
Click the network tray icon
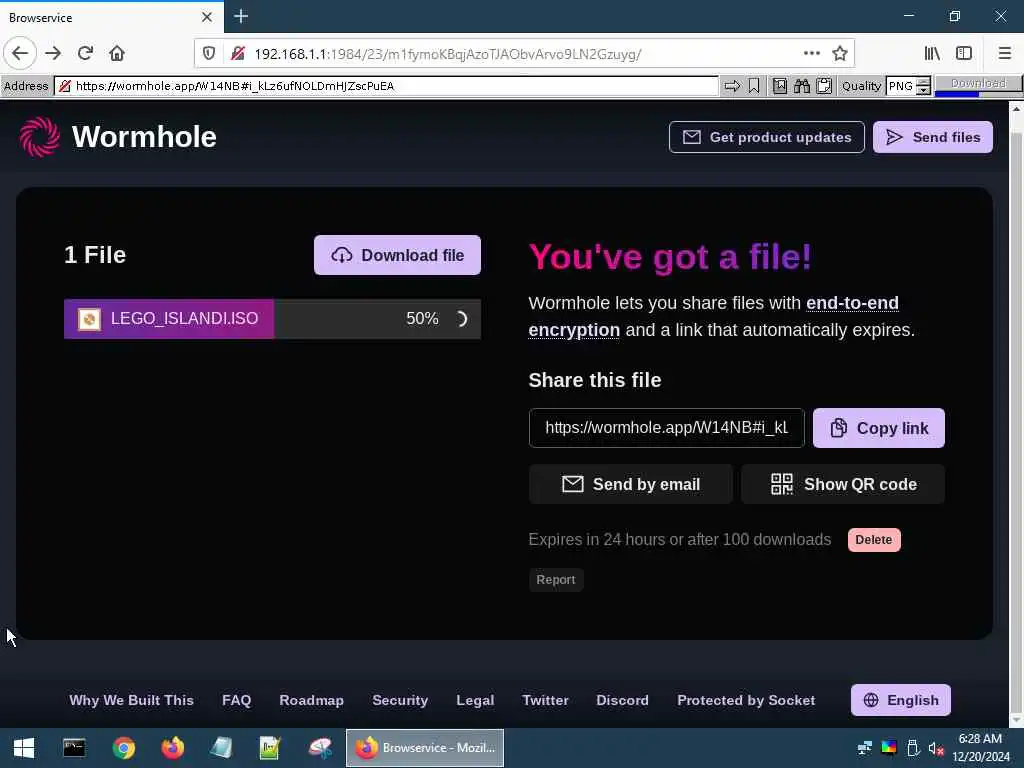click(x=865, y=748)
